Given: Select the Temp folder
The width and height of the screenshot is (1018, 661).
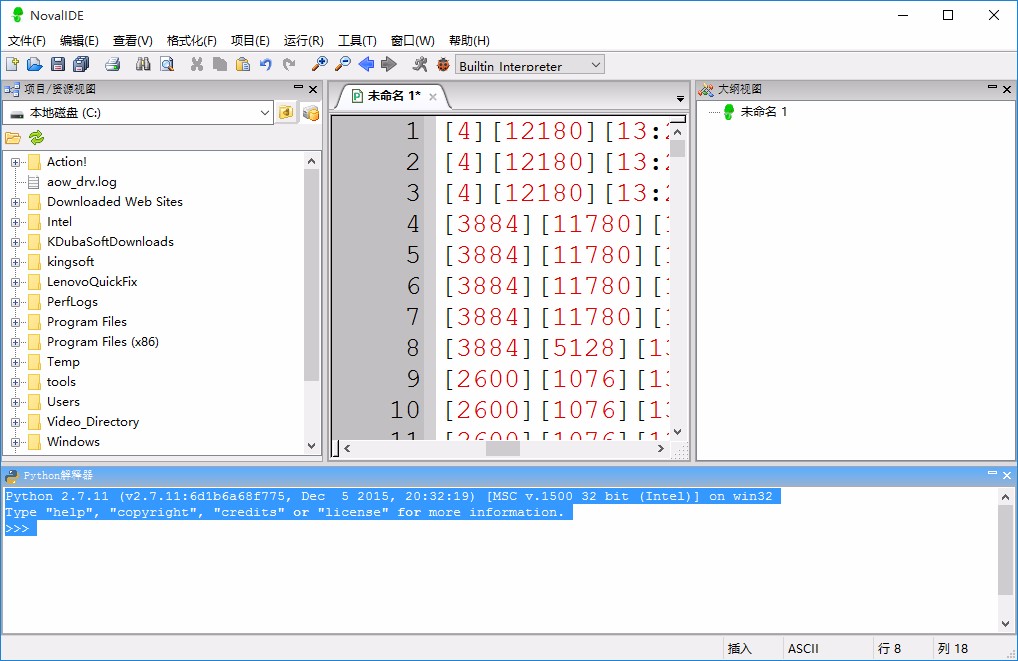Looking at the screenshot, I should [63, 362].
